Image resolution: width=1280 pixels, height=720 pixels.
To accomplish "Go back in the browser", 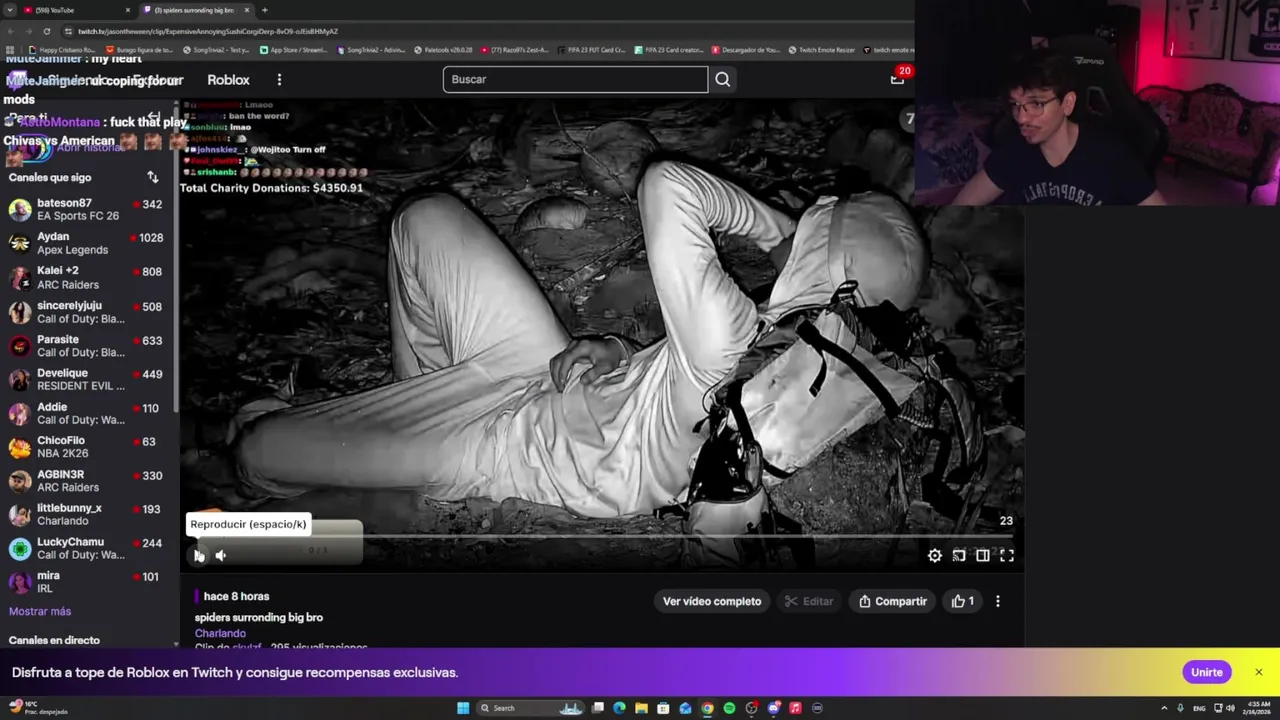I will coord(9,31).
